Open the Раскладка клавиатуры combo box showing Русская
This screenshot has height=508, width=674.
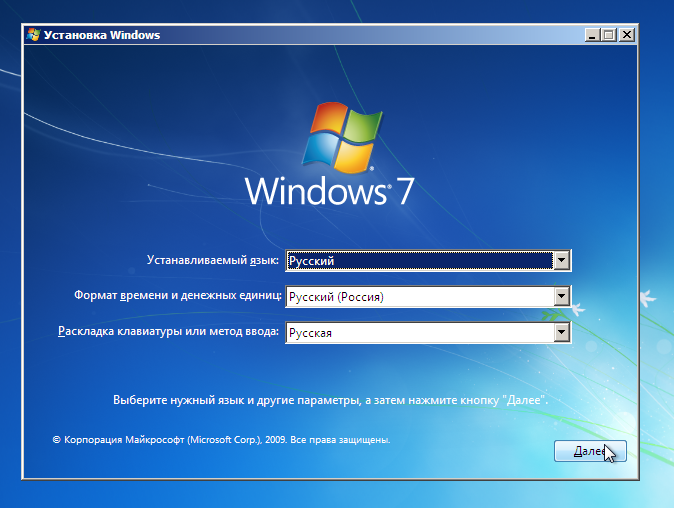click(428, 333)
